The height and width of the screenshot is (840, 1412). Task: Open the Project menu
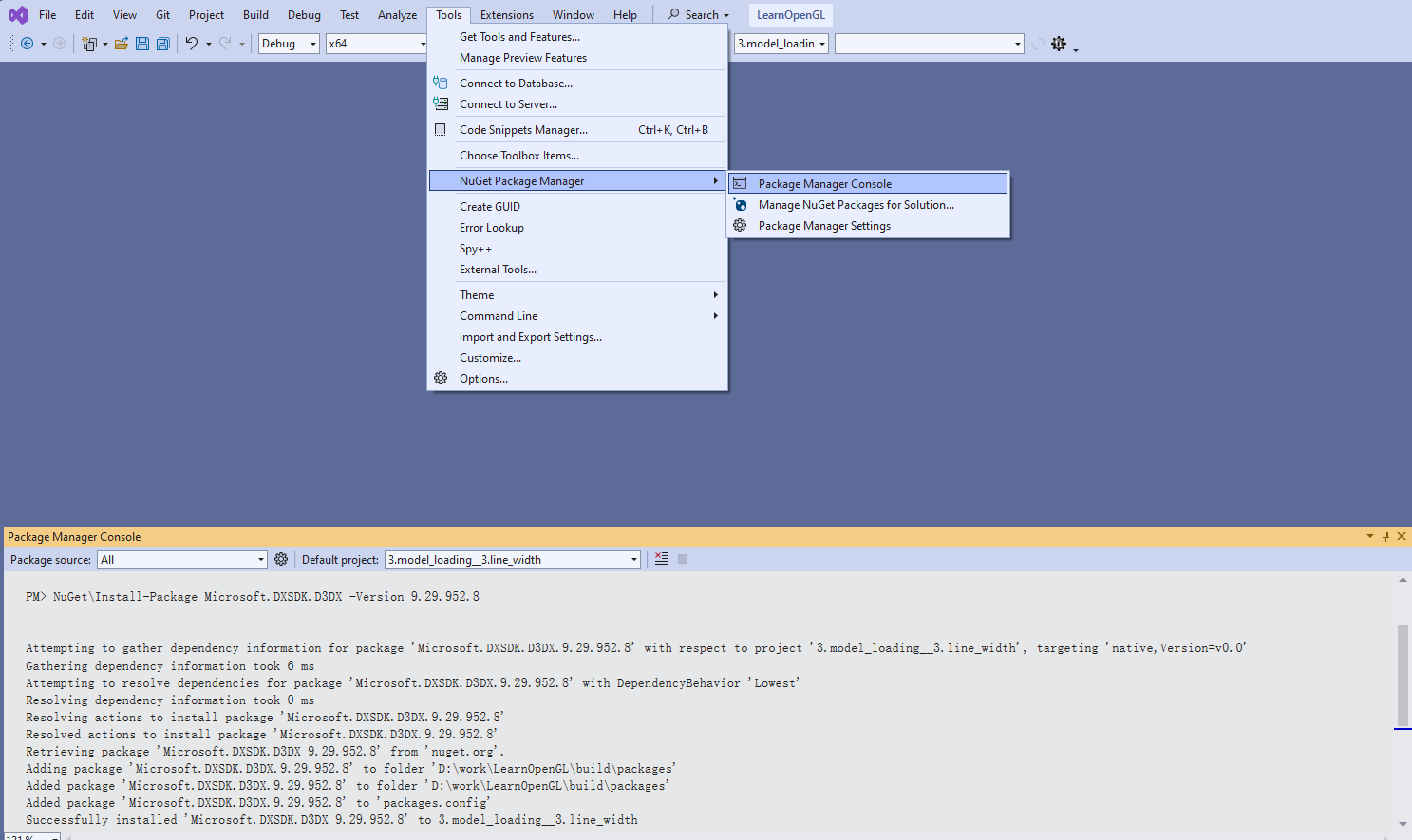206,14
